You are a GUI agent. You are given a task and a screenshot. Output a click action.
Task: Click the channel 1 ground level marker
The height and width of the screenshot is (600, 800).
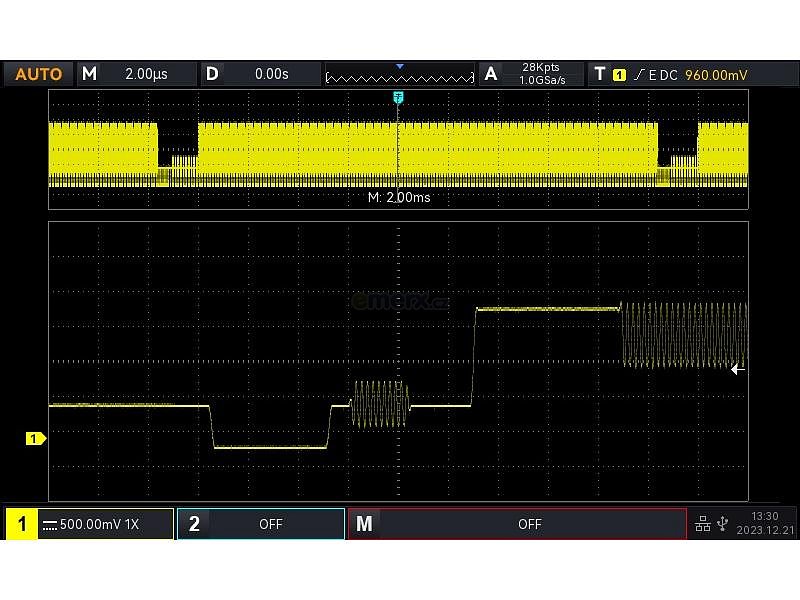click(35, 438)
